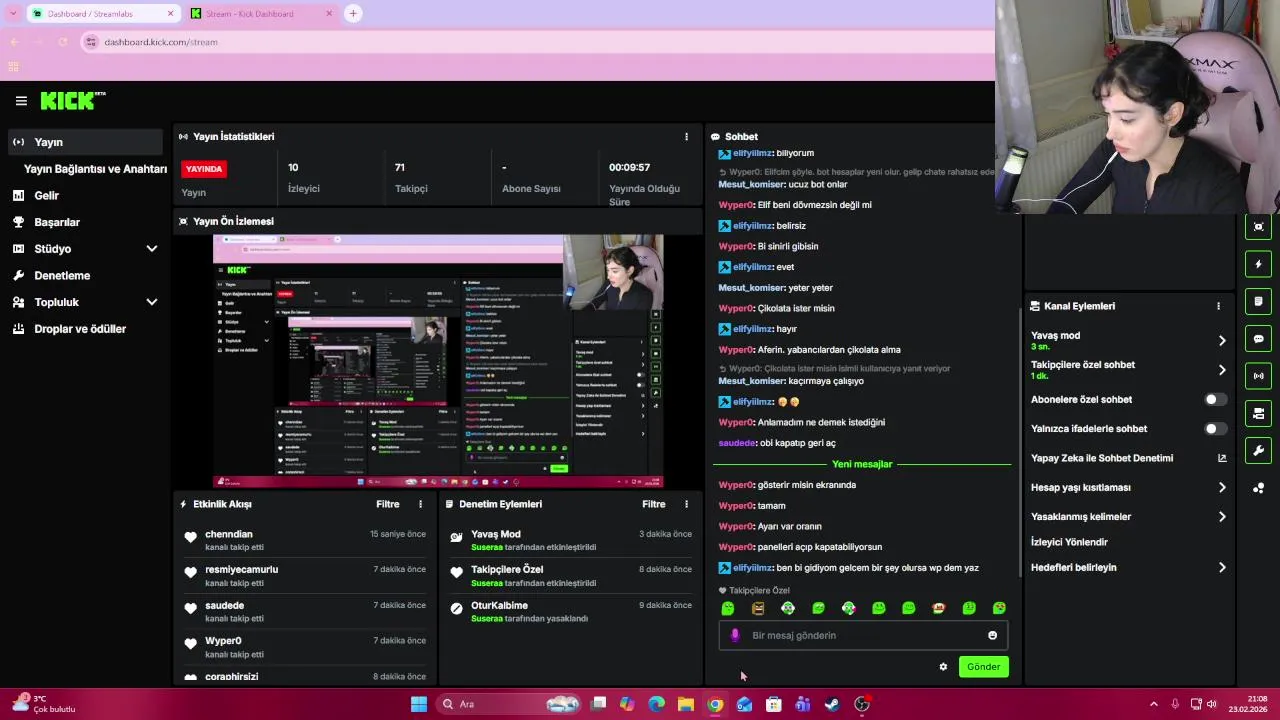Click the moderation icon above the wrench
The image size is (1280, 720).
(x=1258, y=413)
